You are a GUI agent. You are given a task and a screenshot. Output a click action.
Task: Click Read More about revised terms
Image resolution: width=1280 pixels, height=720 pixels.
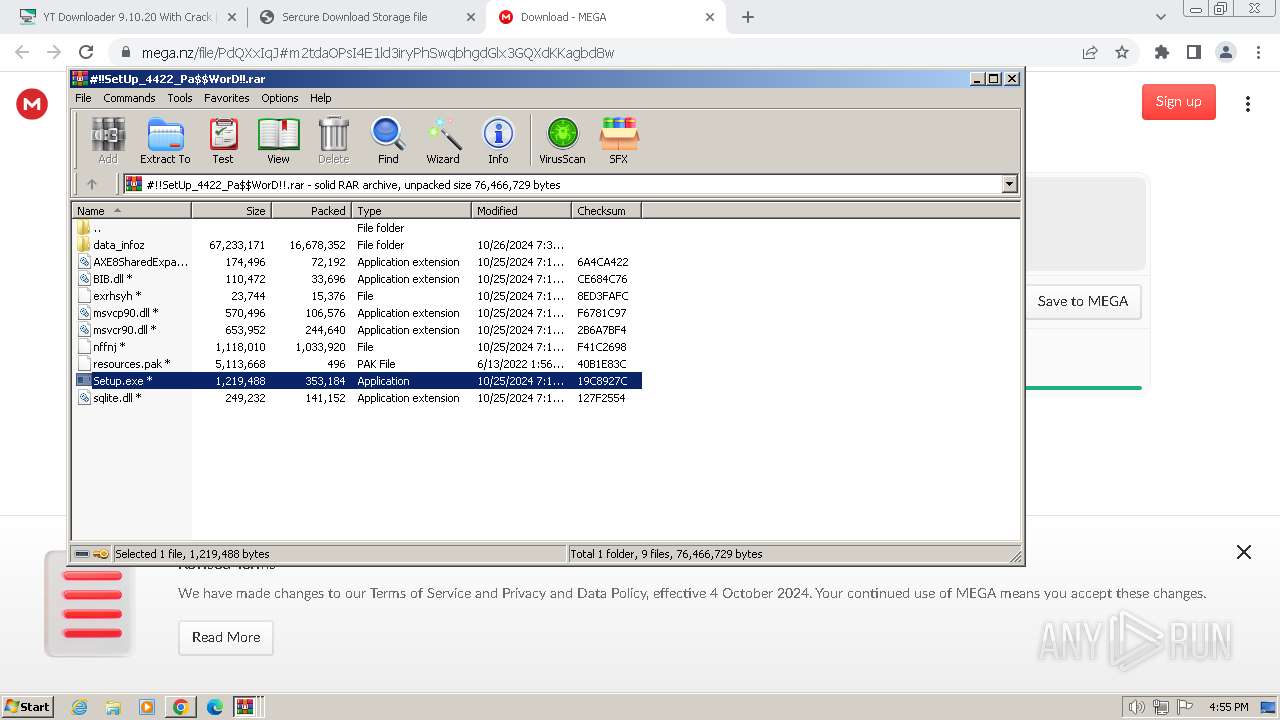point(226,637)
